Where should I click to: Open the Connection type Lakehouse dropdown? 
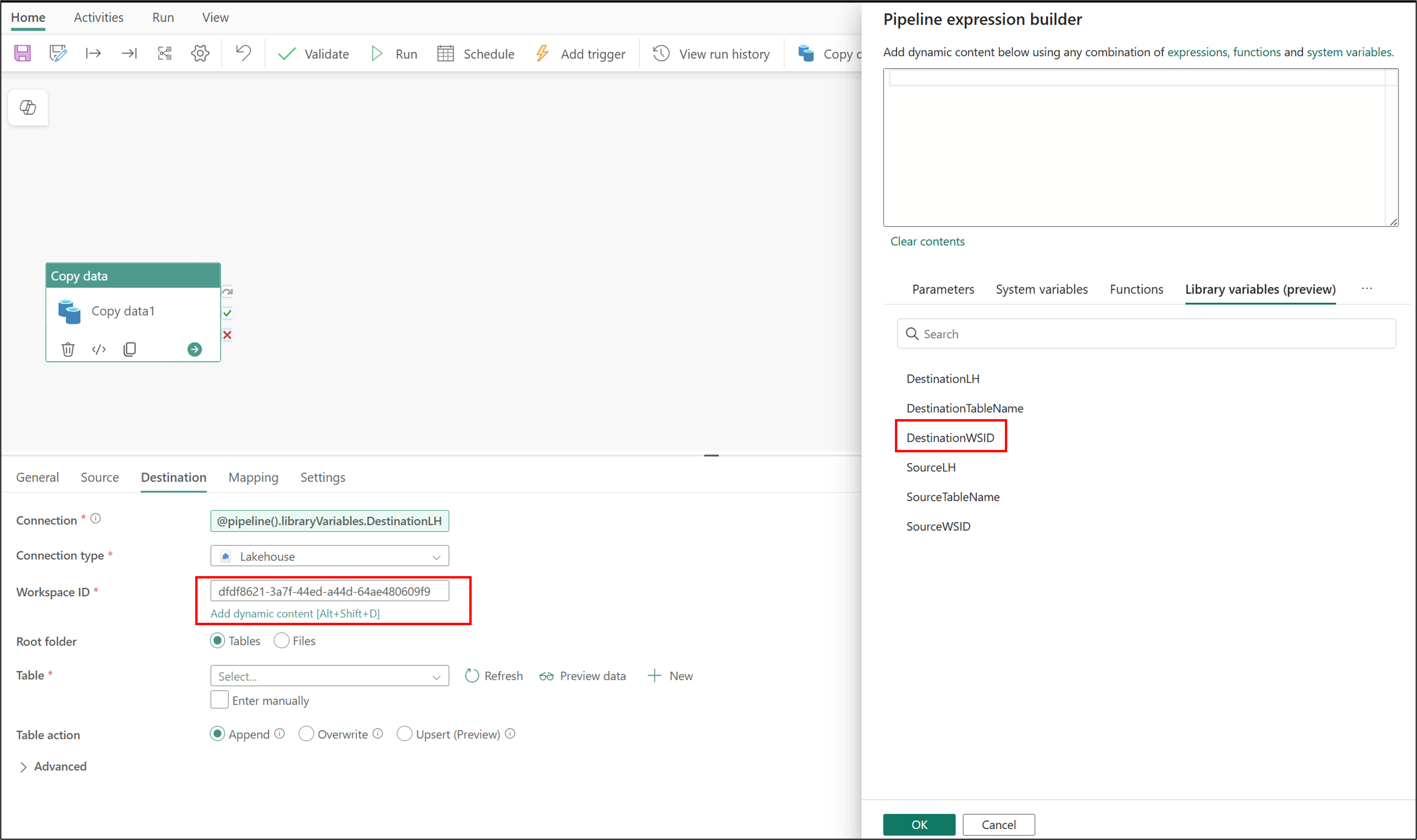click(330, 557)
